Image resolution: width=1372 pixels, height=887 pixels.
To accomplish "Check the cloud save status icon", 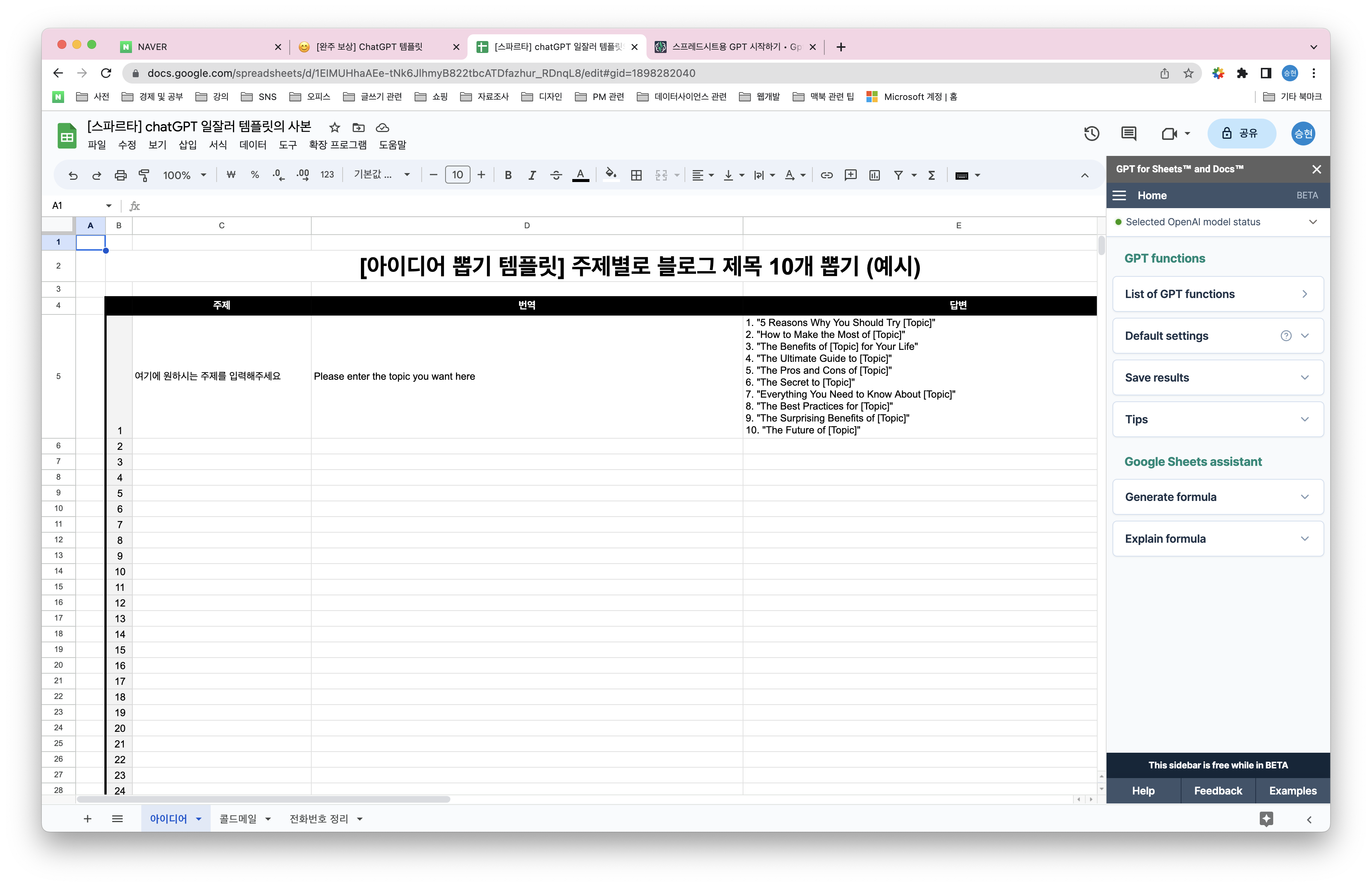I will 382,127.
